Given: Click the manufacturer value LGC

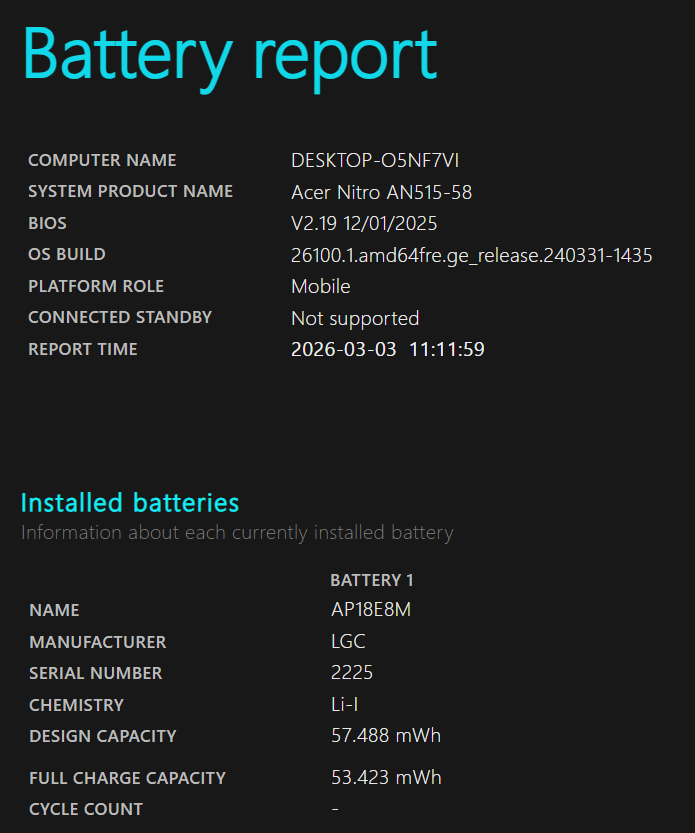Looking at the screenshot, I should [348, 642].
